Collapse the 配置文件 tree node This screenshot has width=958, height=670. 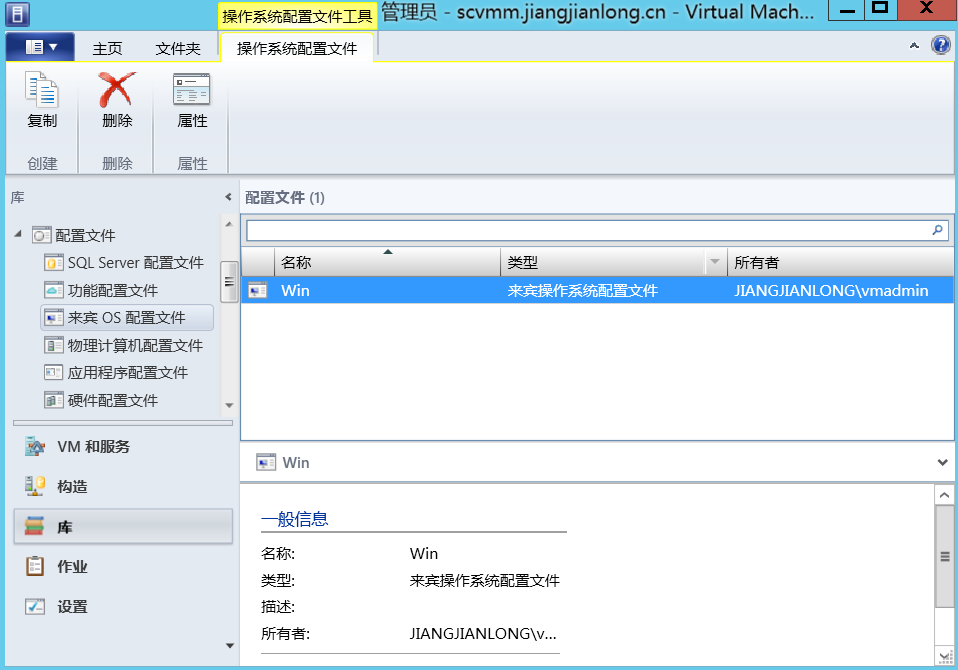(x=18, y=233)
